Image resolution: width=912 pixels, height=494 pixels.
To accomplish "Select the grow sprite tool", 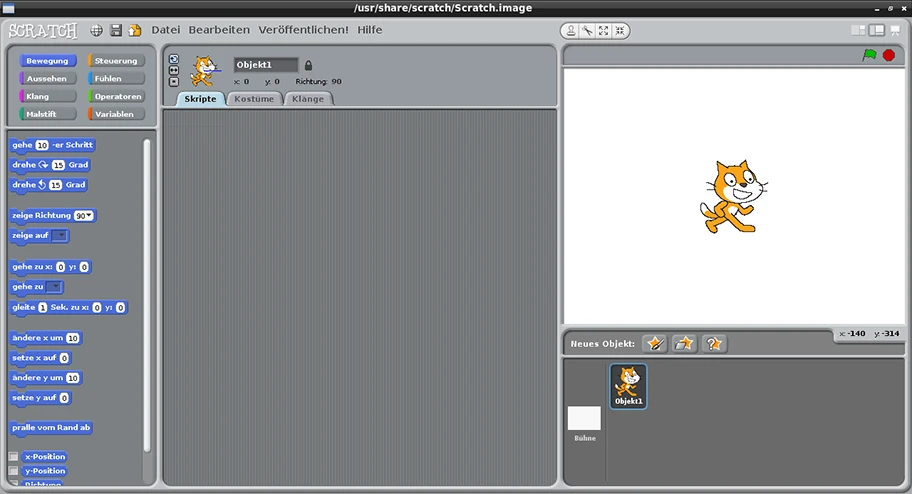I will pos(604,31).
